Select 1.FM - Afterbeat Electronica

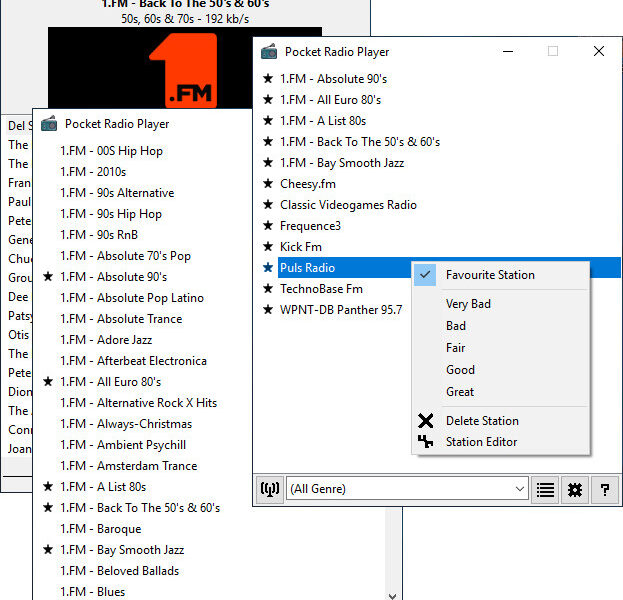[134, 361]
